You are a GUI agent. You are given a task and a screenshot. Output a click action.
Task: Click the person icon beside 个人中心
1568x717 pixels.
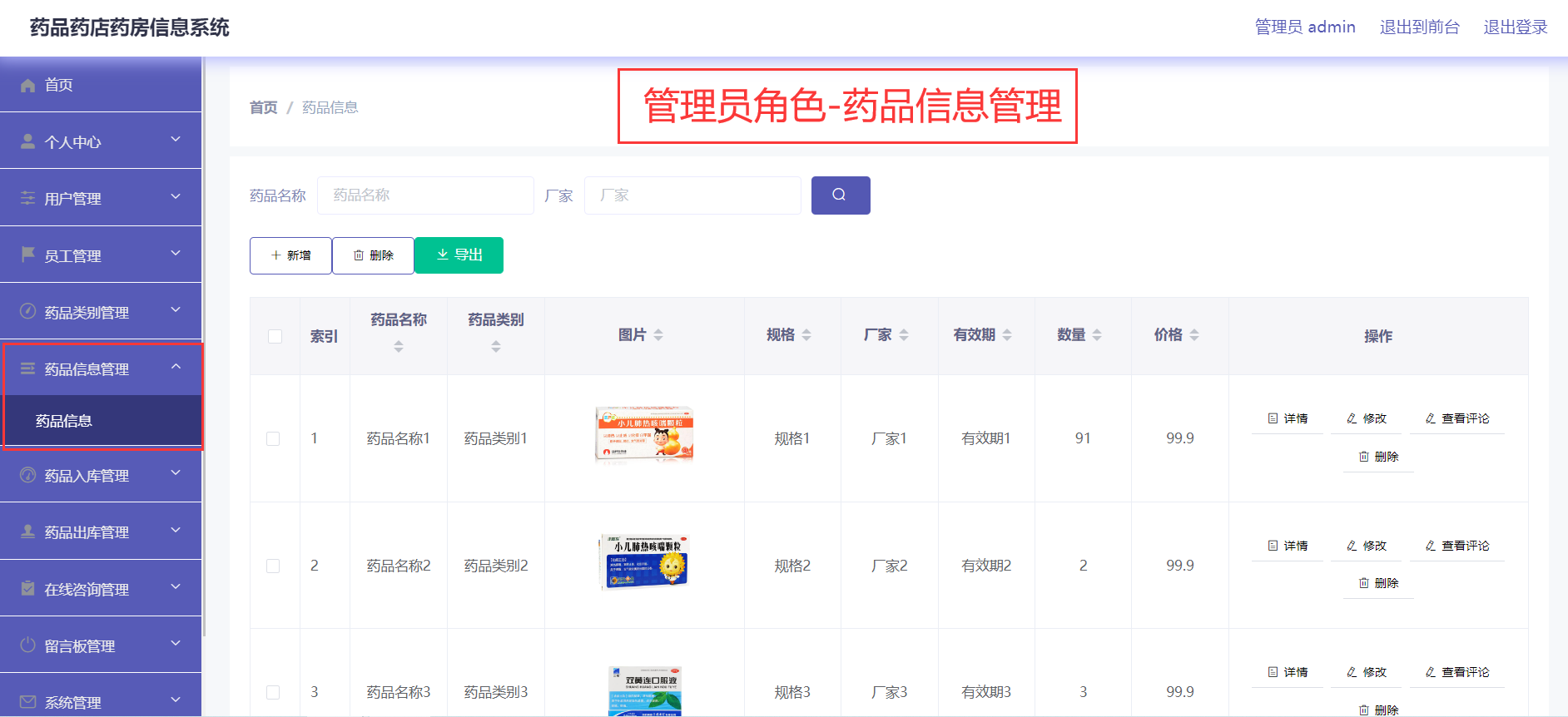coord(27,141)
